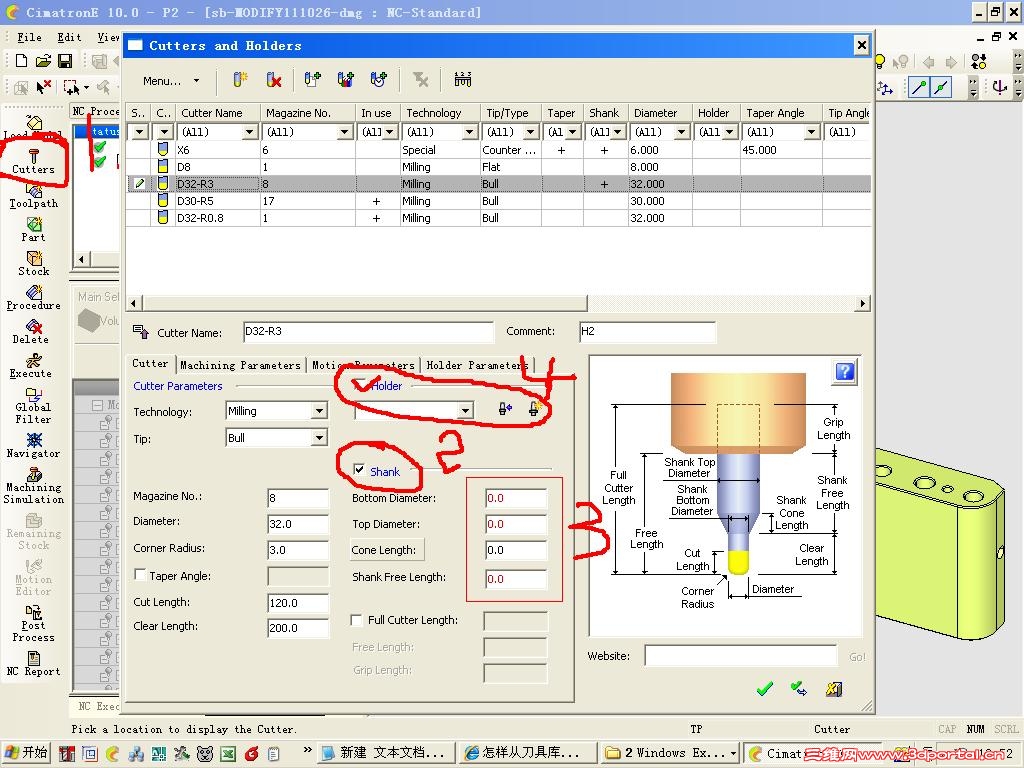
Task: Click the magazine numbering 123 icon
Action: point(462,80)
